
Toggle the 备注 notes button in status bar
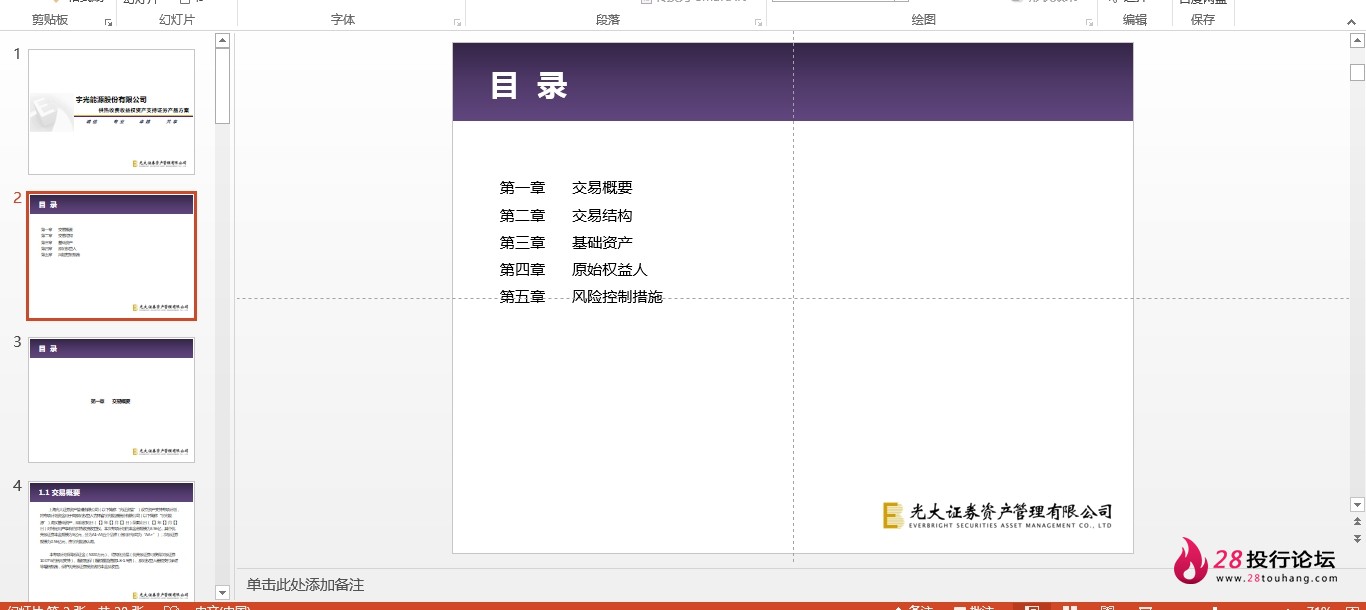pos(912,606)
